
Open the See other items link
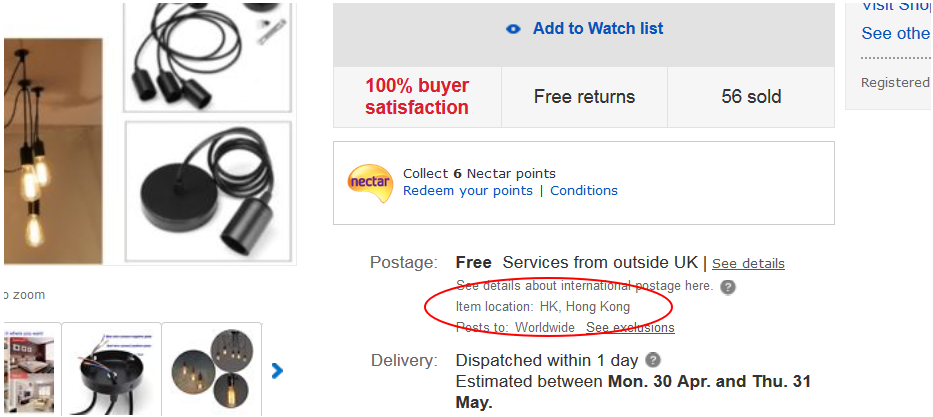(896, 34)
